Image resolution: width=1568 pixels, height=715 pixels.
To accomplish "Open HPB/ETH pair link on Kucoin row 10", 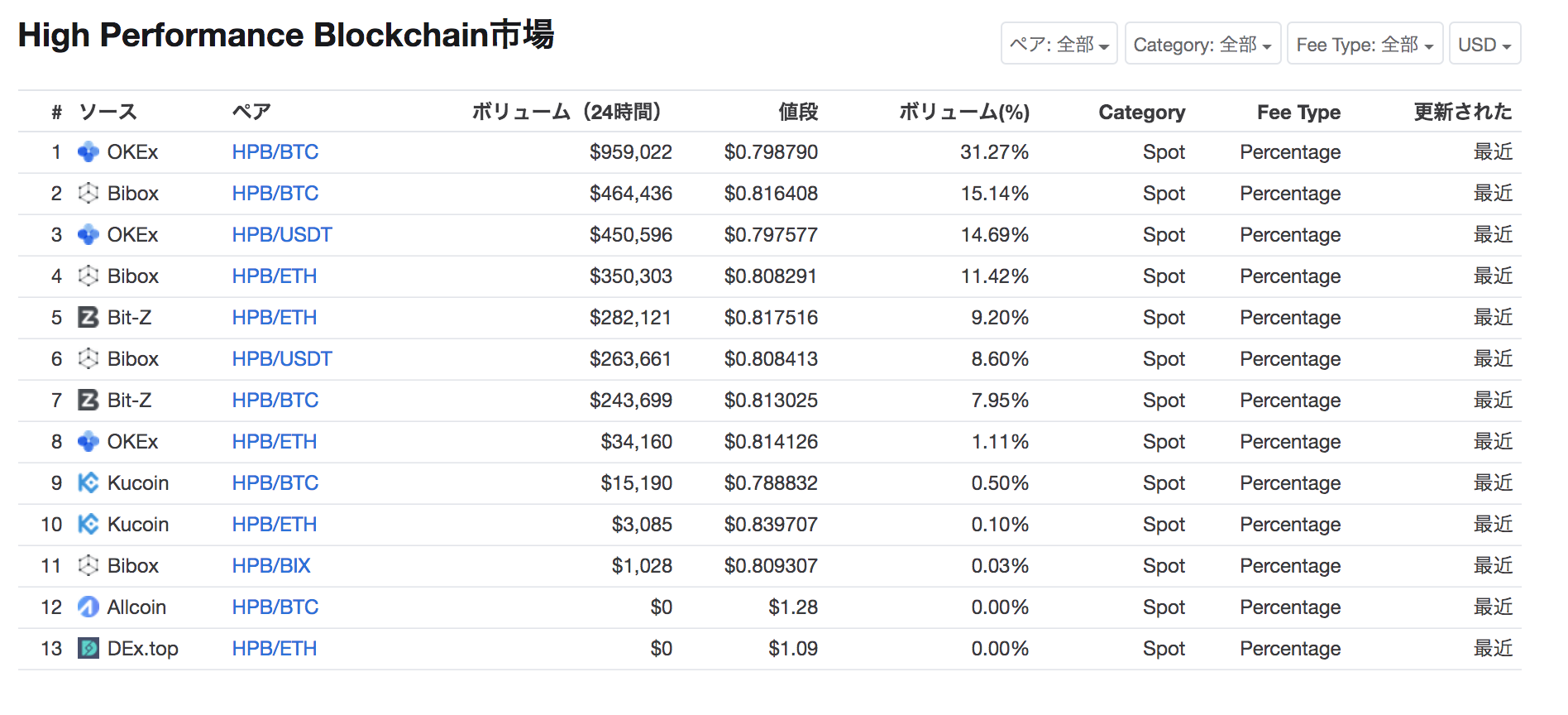I will tap(274, 525).
